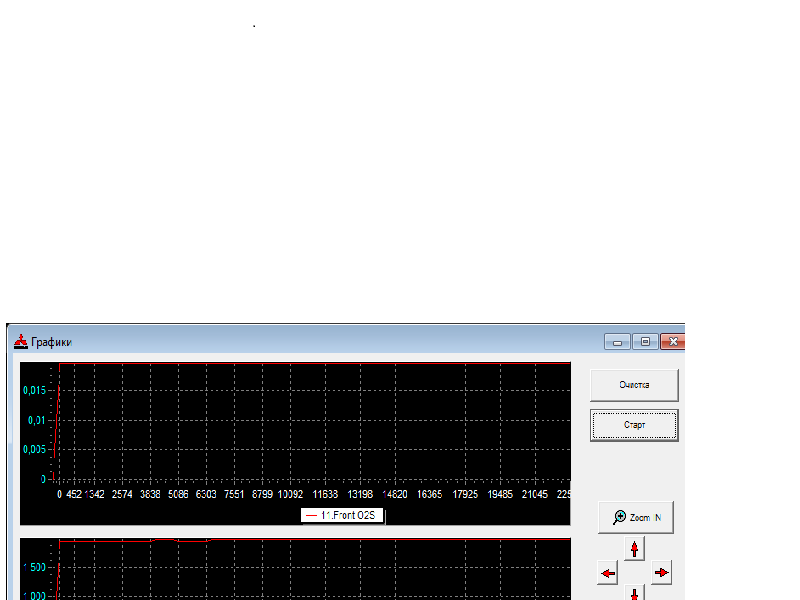Click the 2574 x-axis label
The width and height of the screenshot is (800, 600).
coord(122,494)
